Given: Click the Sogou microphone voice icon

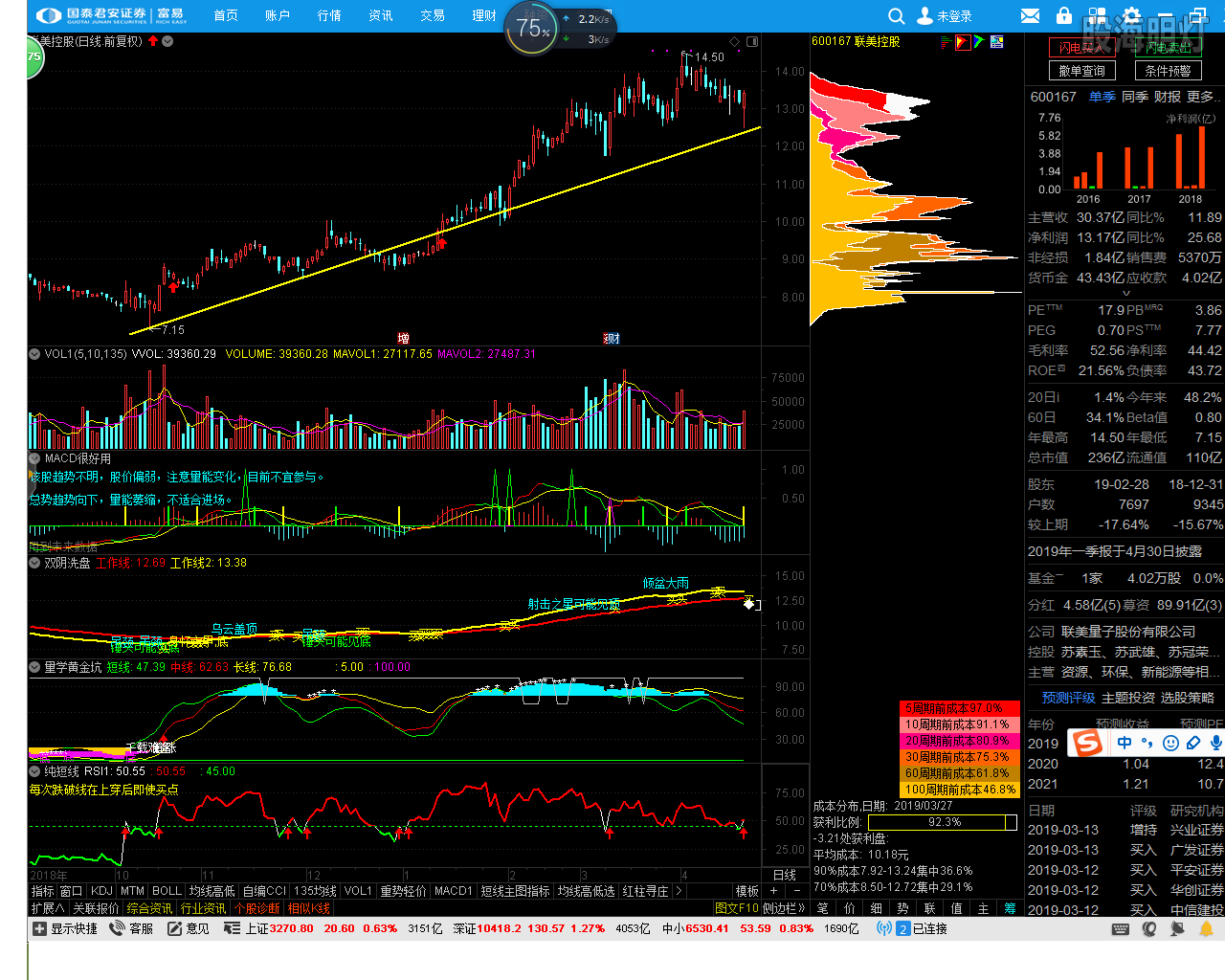Looking at the screenshot, I should tap(1216, 743).
